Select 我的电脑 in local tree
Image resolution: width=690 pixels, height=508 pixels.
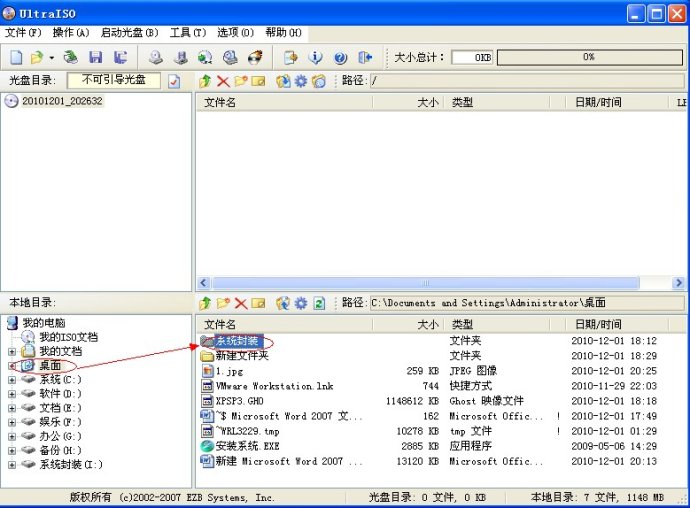pyautogui.click(x=44, y=323)
